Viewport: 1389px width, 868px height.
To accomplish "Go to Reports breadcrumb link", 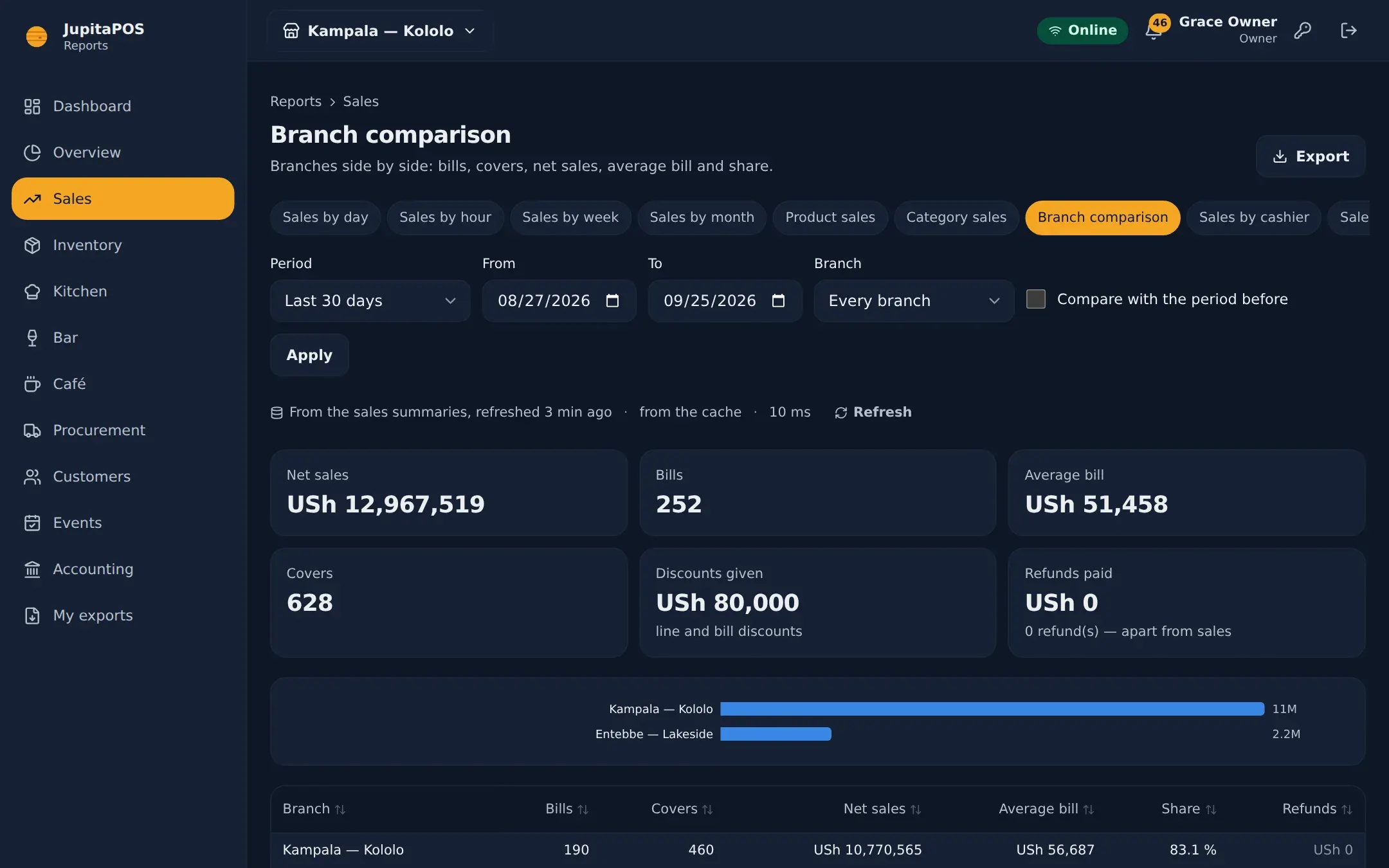I will point(295,102).
